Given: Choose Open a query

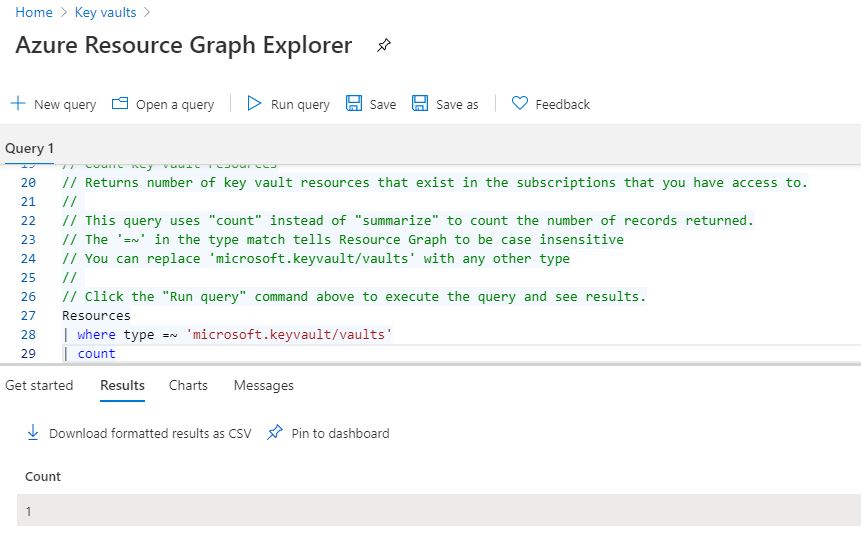Looking at the screenshot, I should click(x=175, y=104).
